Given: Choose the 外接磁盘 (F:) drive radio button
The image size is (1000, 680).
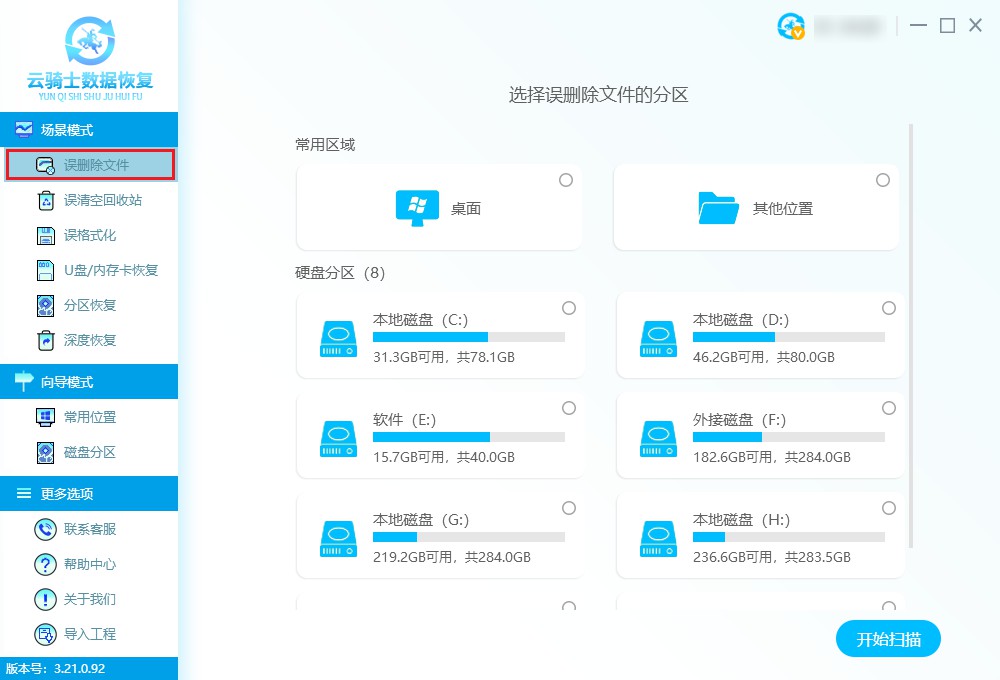Looking at the screenshot, I should [889, 408].
